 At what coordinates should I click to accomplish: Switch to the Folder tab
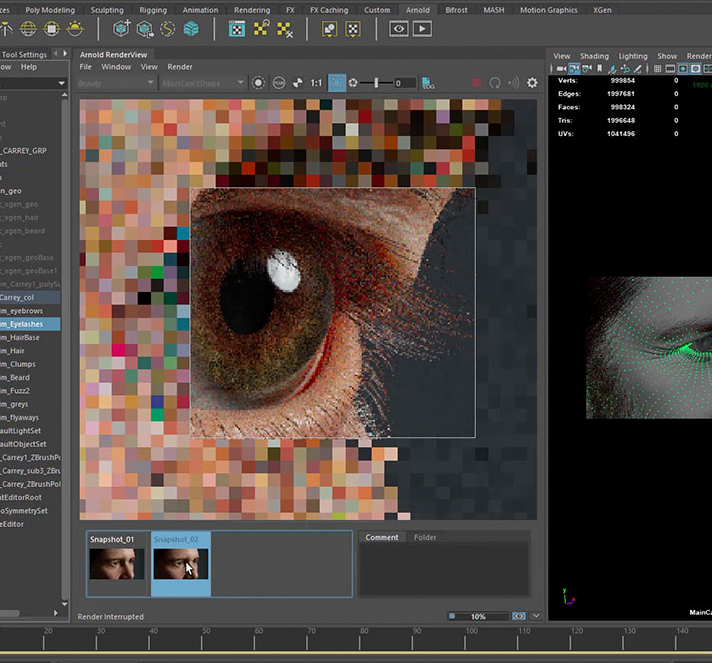pos(425,537)
